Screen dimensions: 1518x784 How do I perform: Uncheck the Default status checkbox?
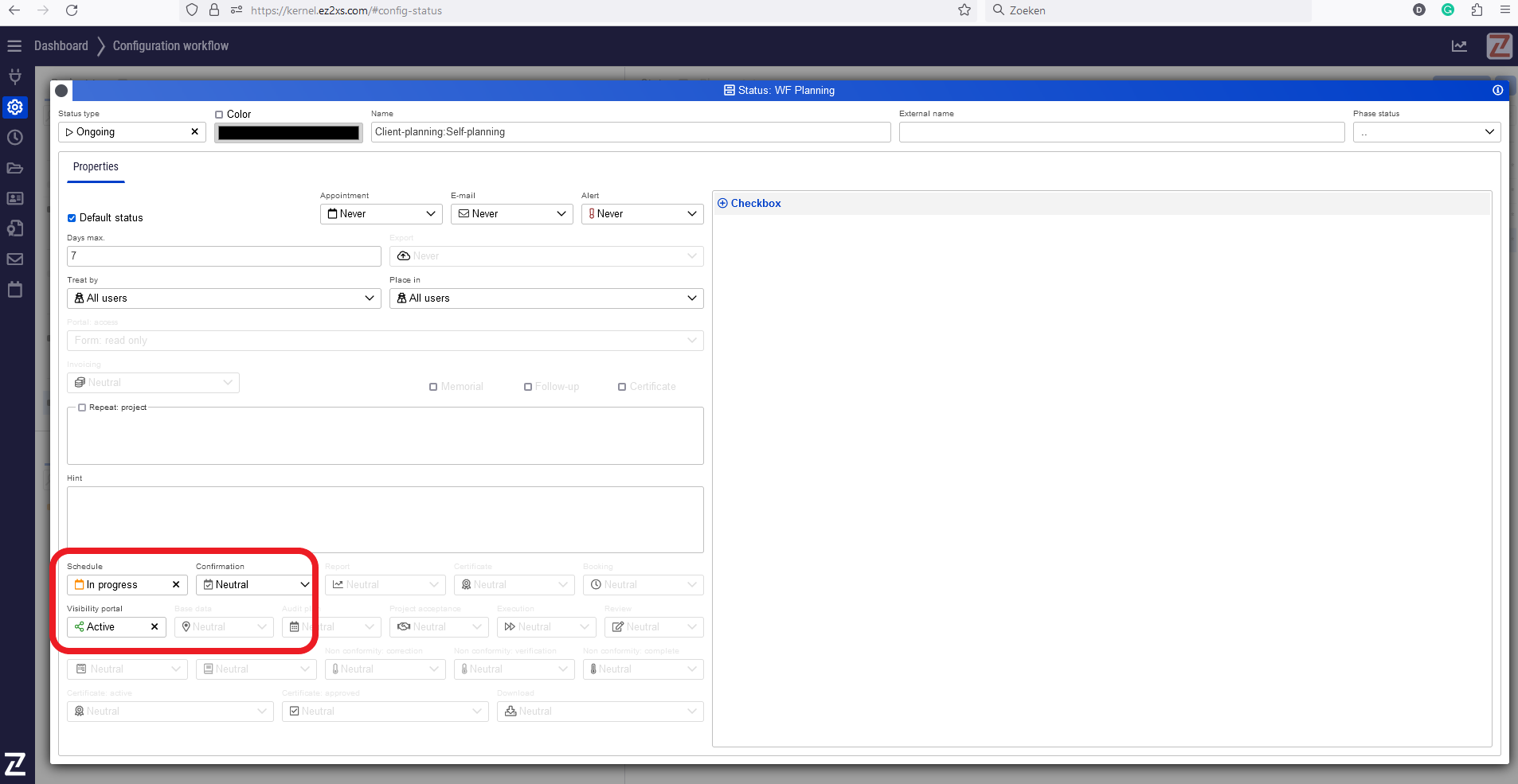click(72, 218)
